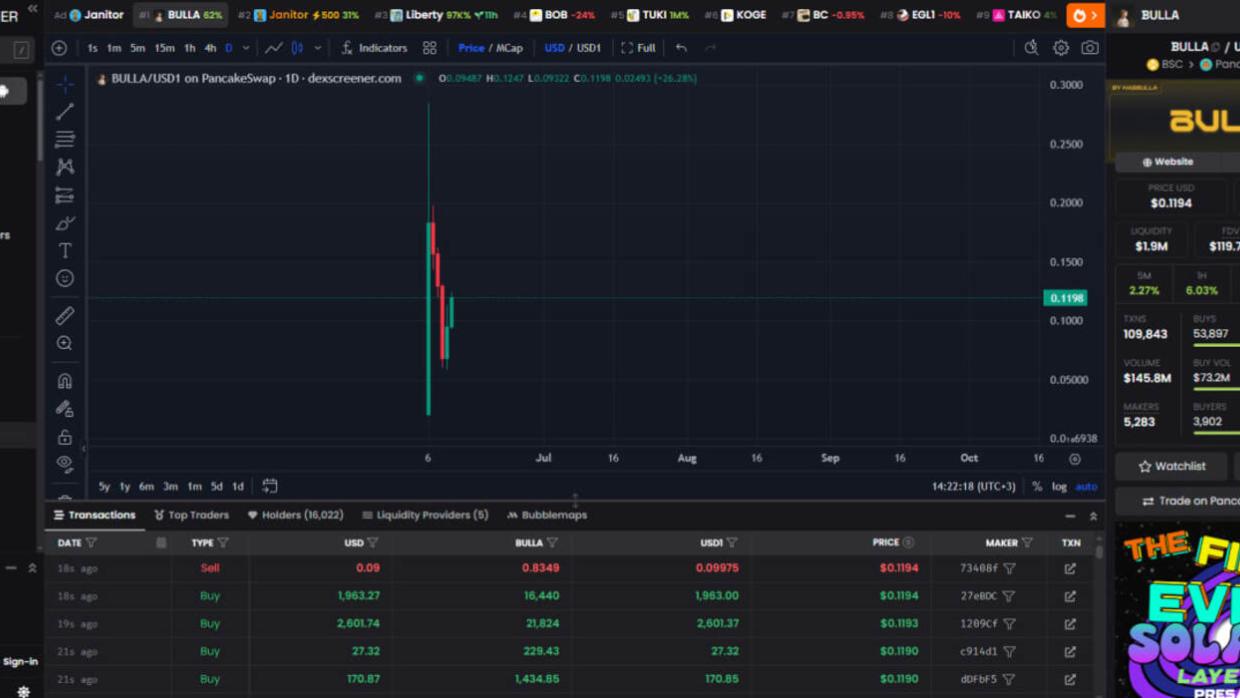This screenshot has width=1240, height=698.
Task: Open the Bubblemaps tab
Action: coord(547,515)
